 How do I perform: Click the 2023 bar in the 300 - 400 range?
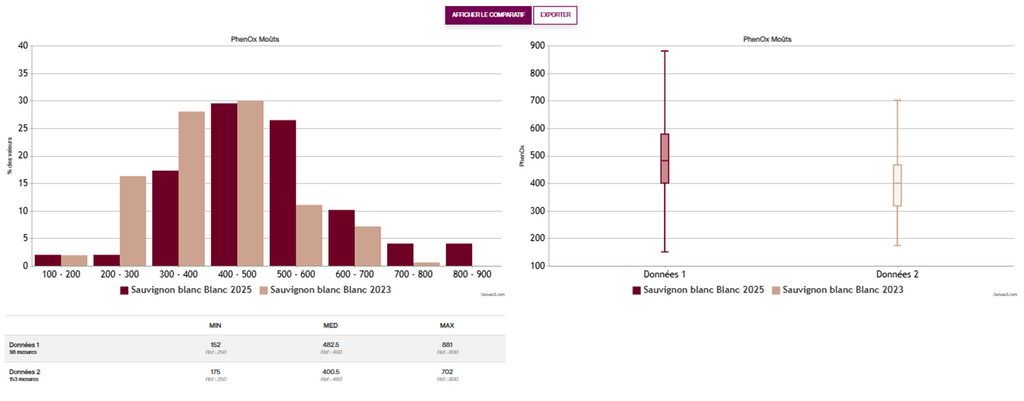click(191, 189)
